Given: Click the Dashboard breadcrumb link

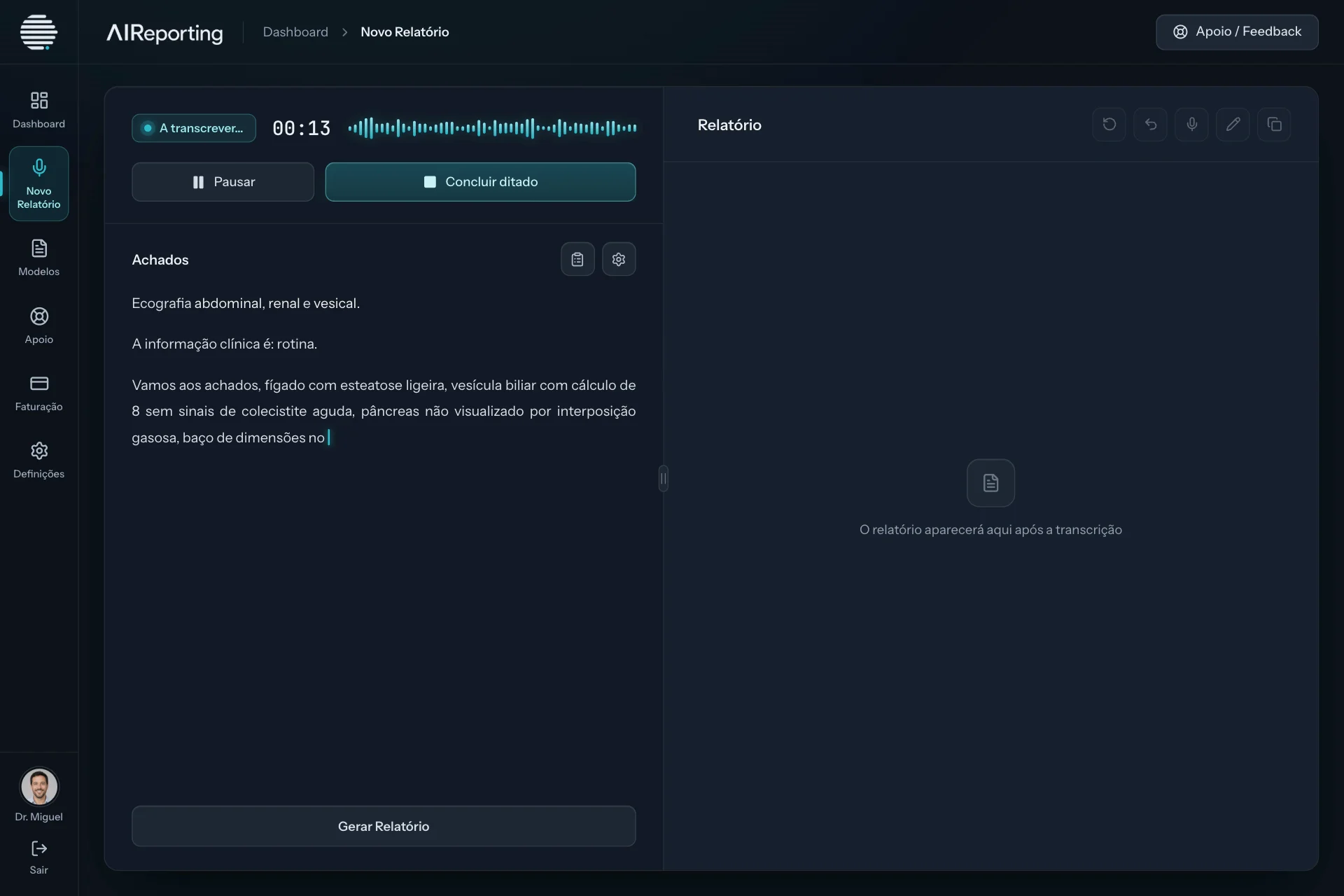Looking at the screenshot, I should [295, 32].
